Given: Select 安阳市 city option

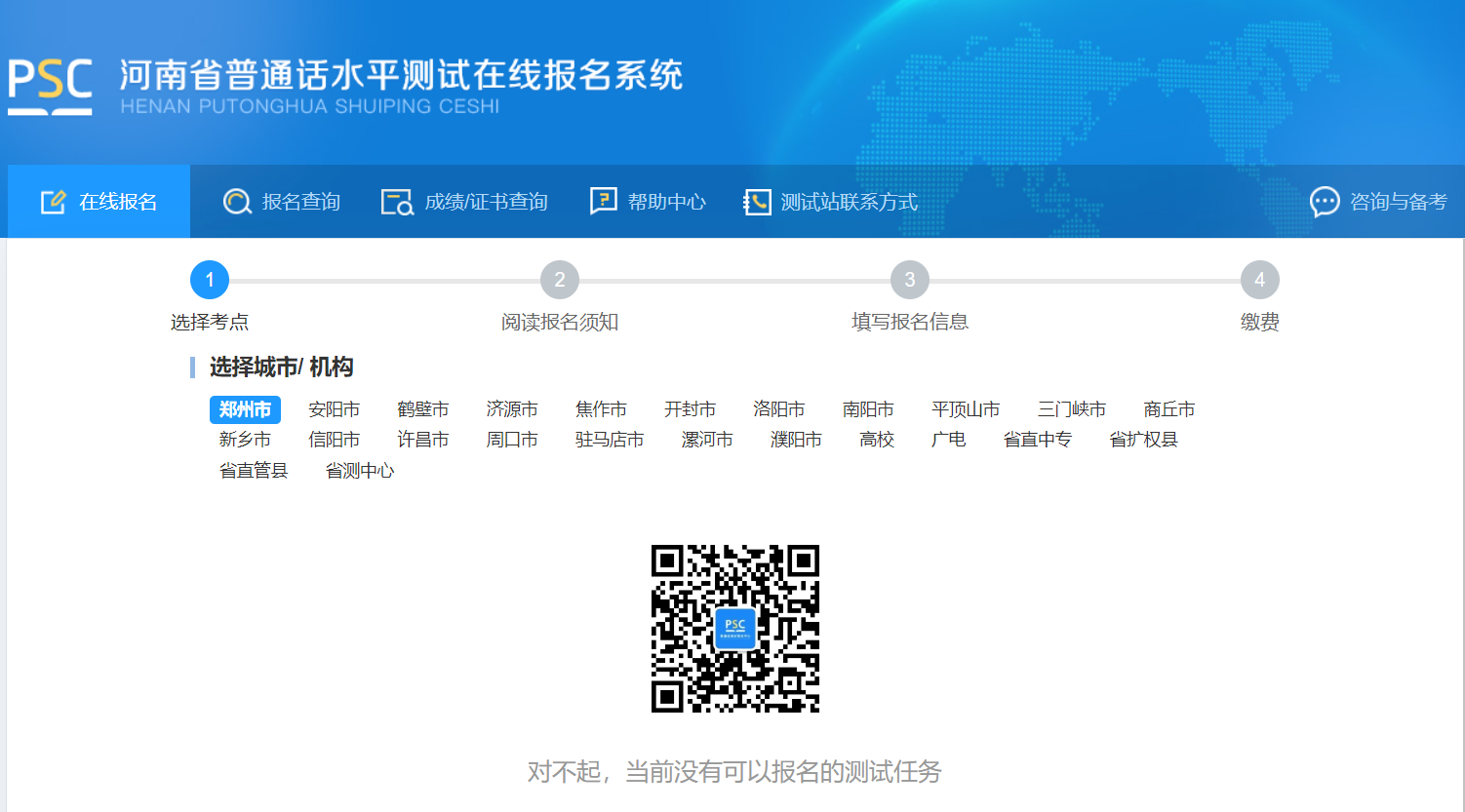Looking at the screenshot, I should 334,409.
